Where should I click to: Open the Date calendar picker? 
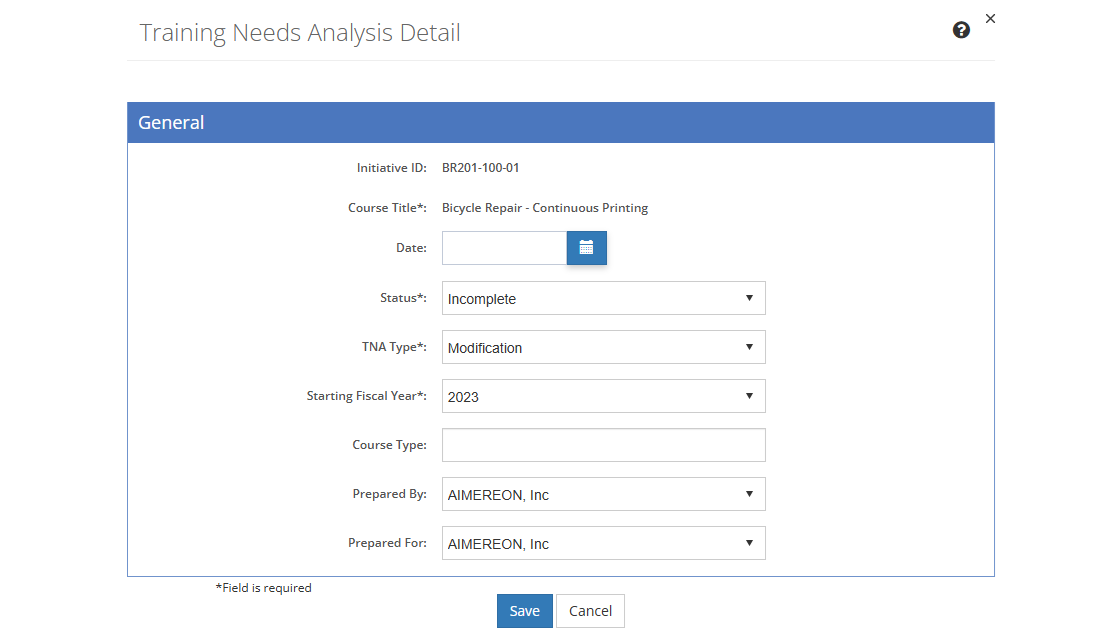pyautogui.click(x=586, y=248)
